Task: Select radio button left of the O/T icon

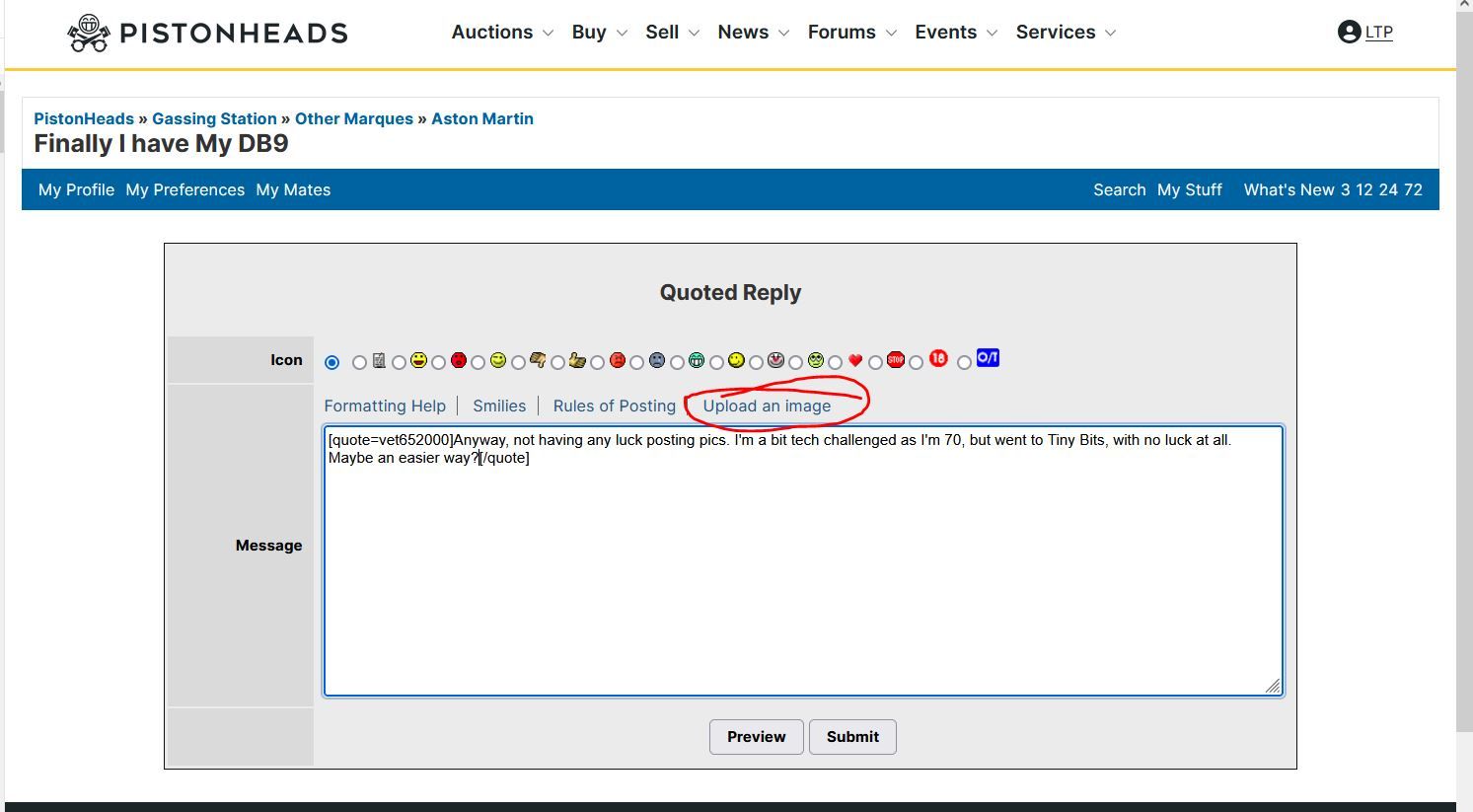Action: [x=964, y=362]
